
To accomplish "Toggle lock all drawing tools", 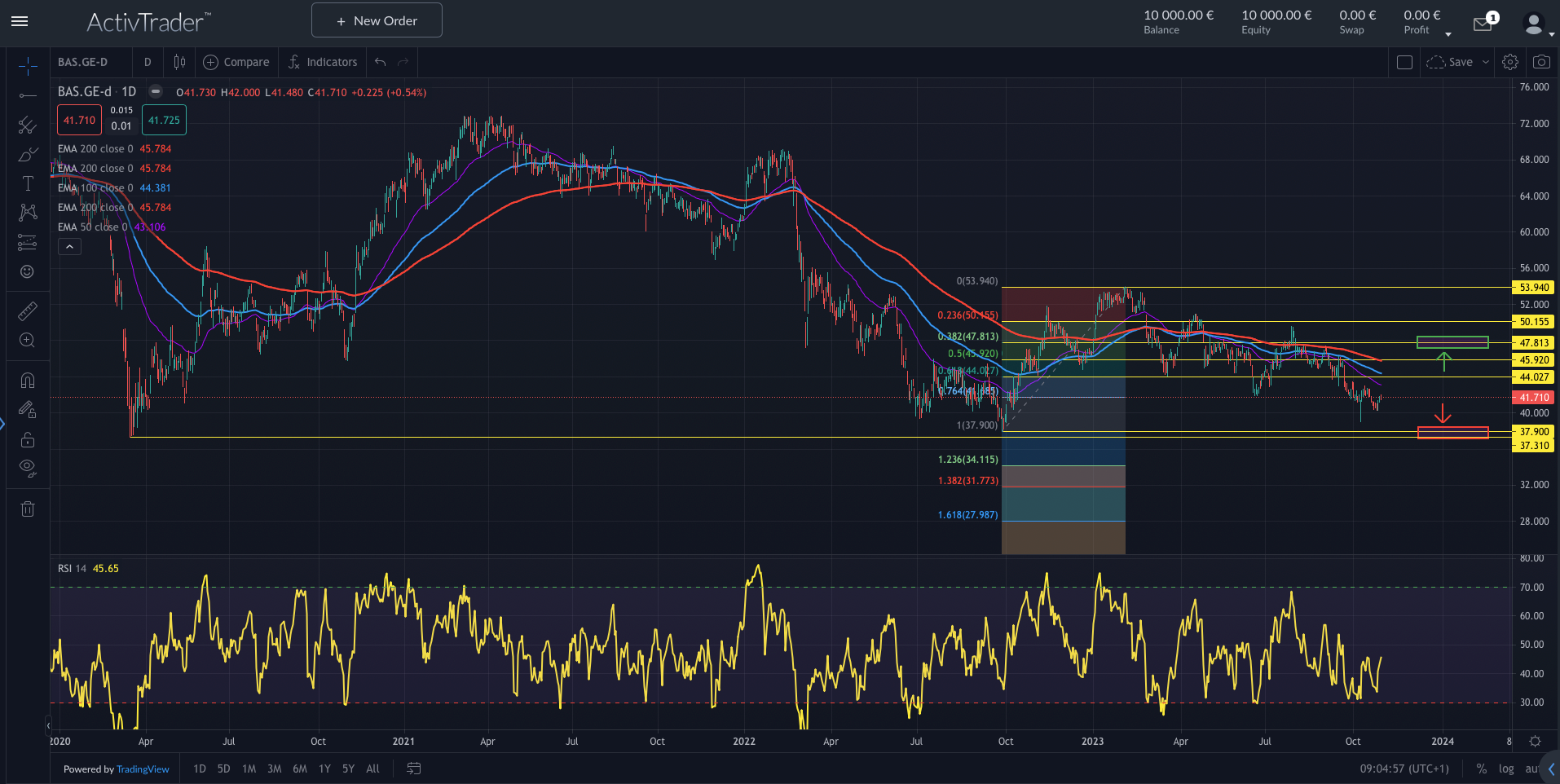I will point(28,439).
